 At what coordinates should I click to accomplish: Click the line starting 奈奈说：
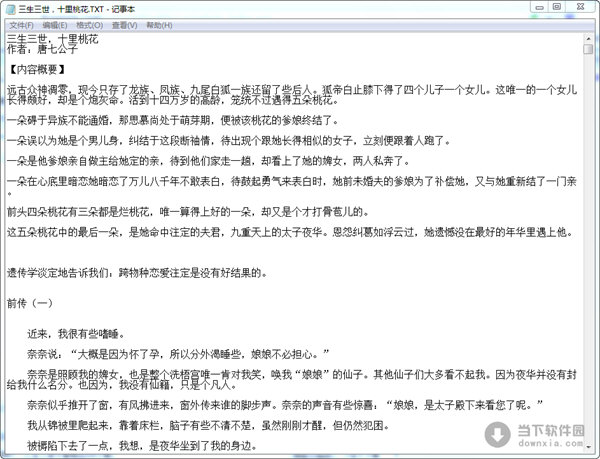(x=178, y=354)
